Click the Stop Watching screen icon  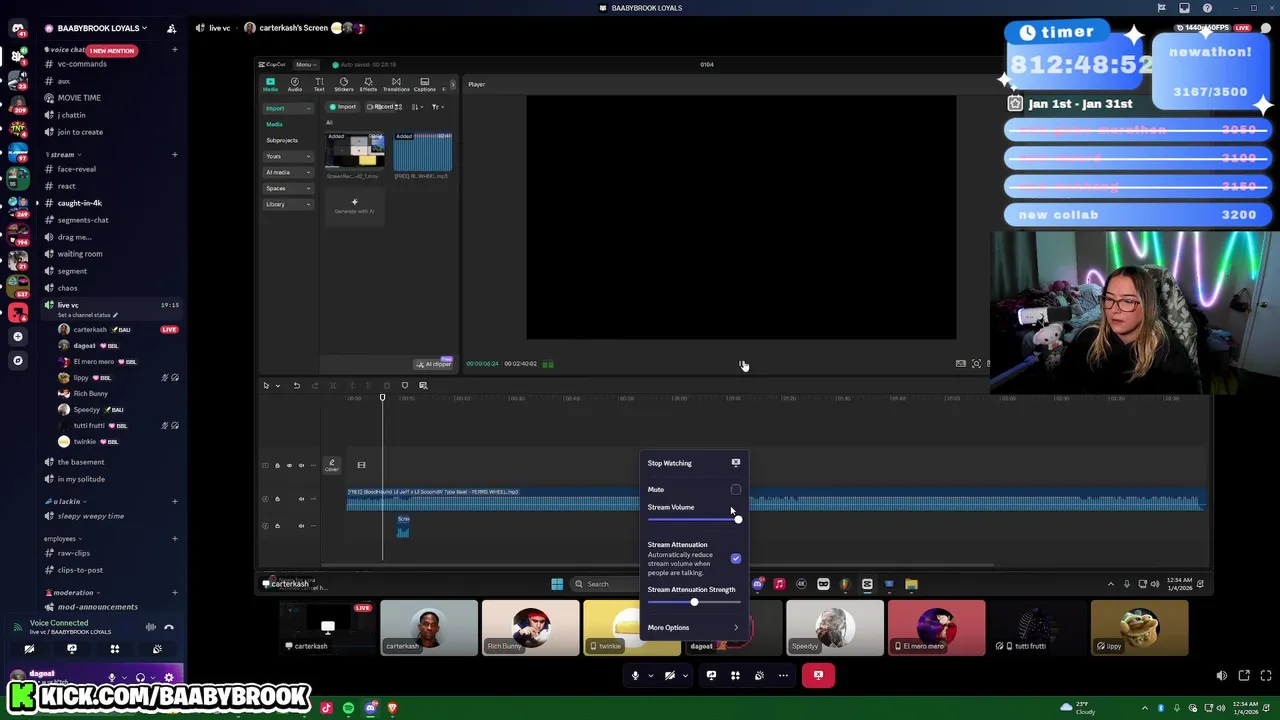coord(736,463)
